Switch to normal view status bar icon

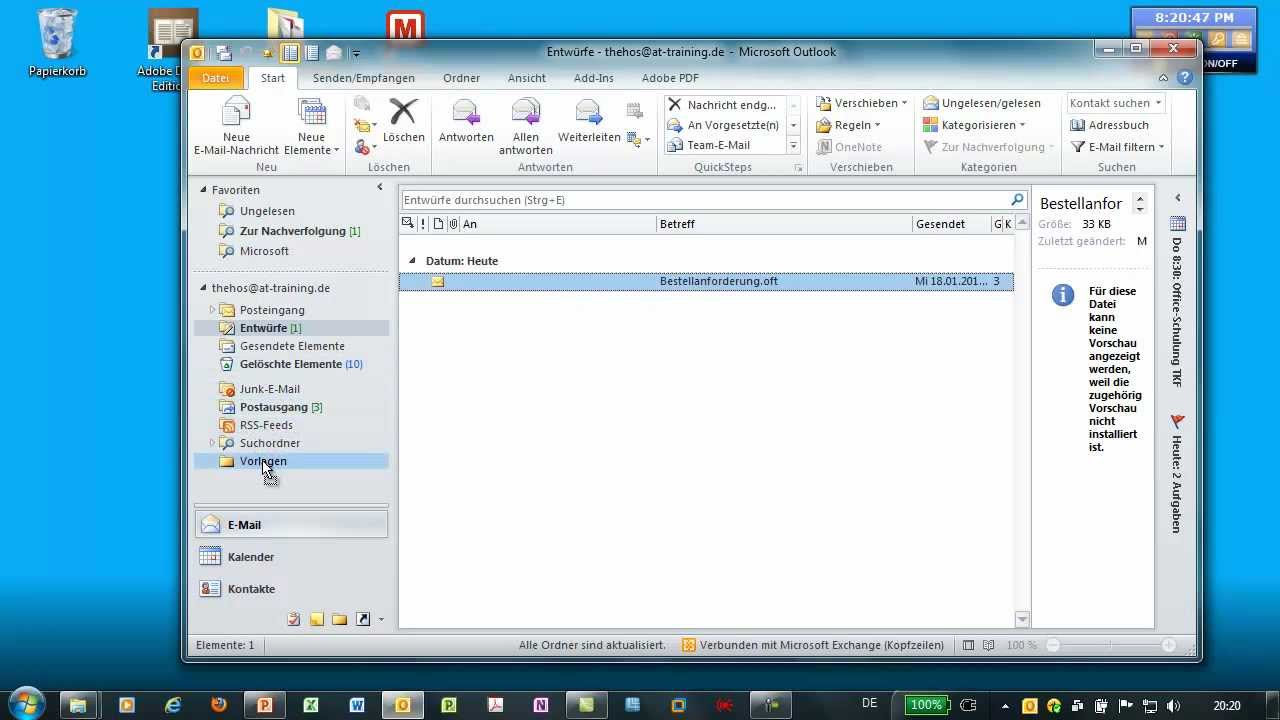point(968,646)
